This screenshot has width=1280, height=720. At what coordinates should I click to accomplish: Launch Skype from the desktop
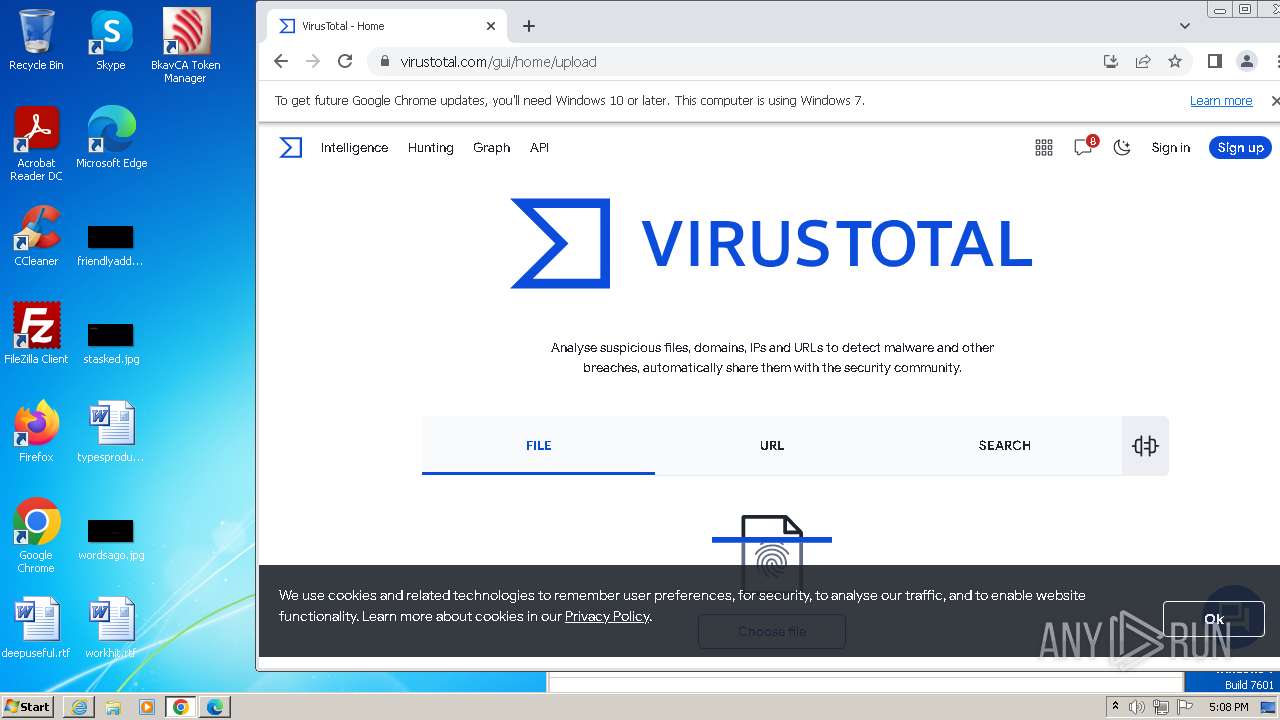coord(111,40)
